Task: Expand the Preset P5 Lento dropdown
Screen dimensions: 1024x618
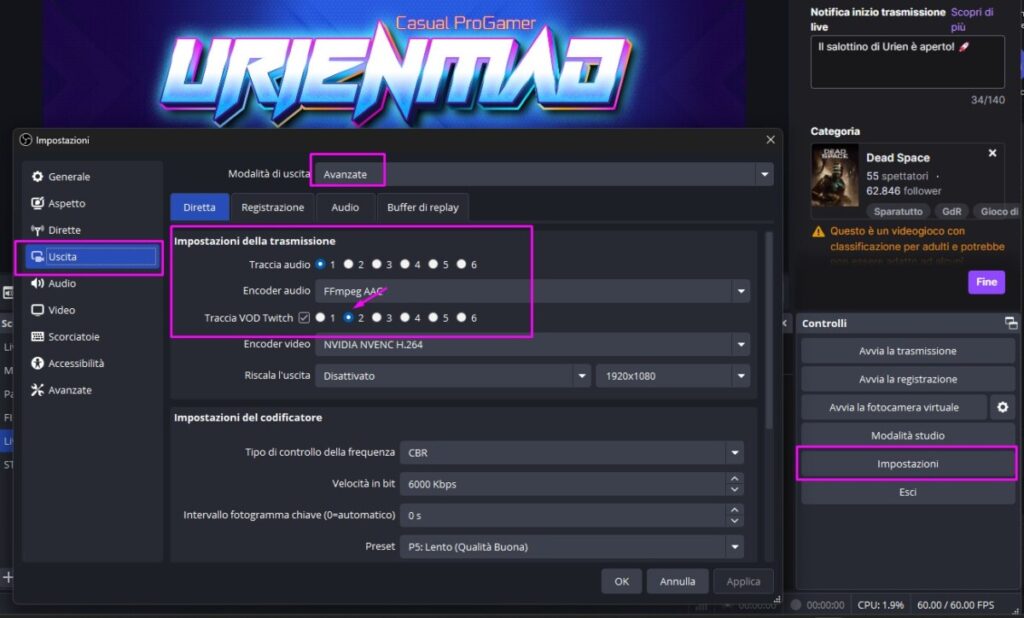Action: 735,547
